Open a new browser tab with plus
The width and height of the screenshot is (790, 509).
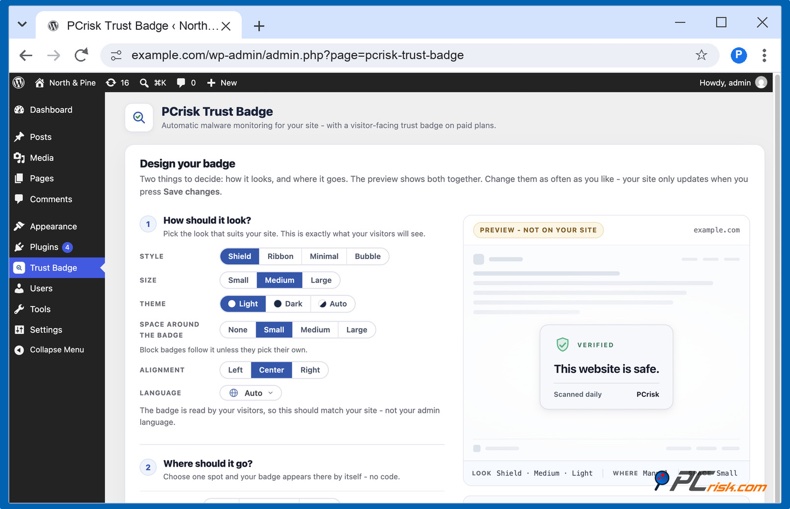[259, 26]
